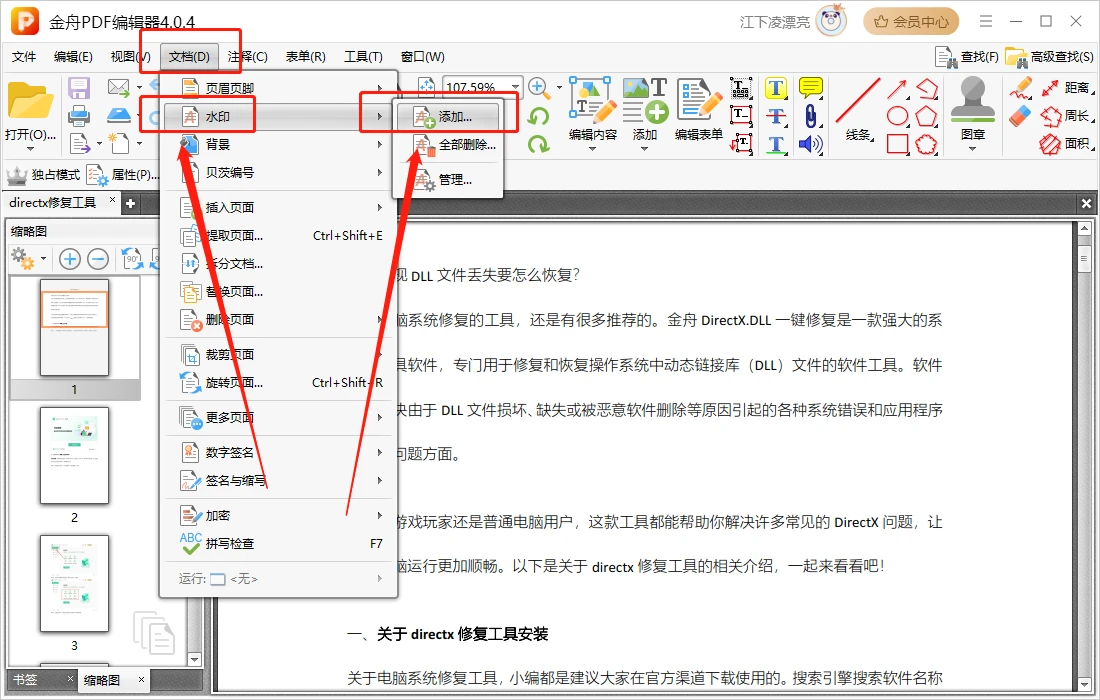Toggle the text strikethrough annotation tool
This screenshot has width=1100, height=700.
(x=775, y=115)
